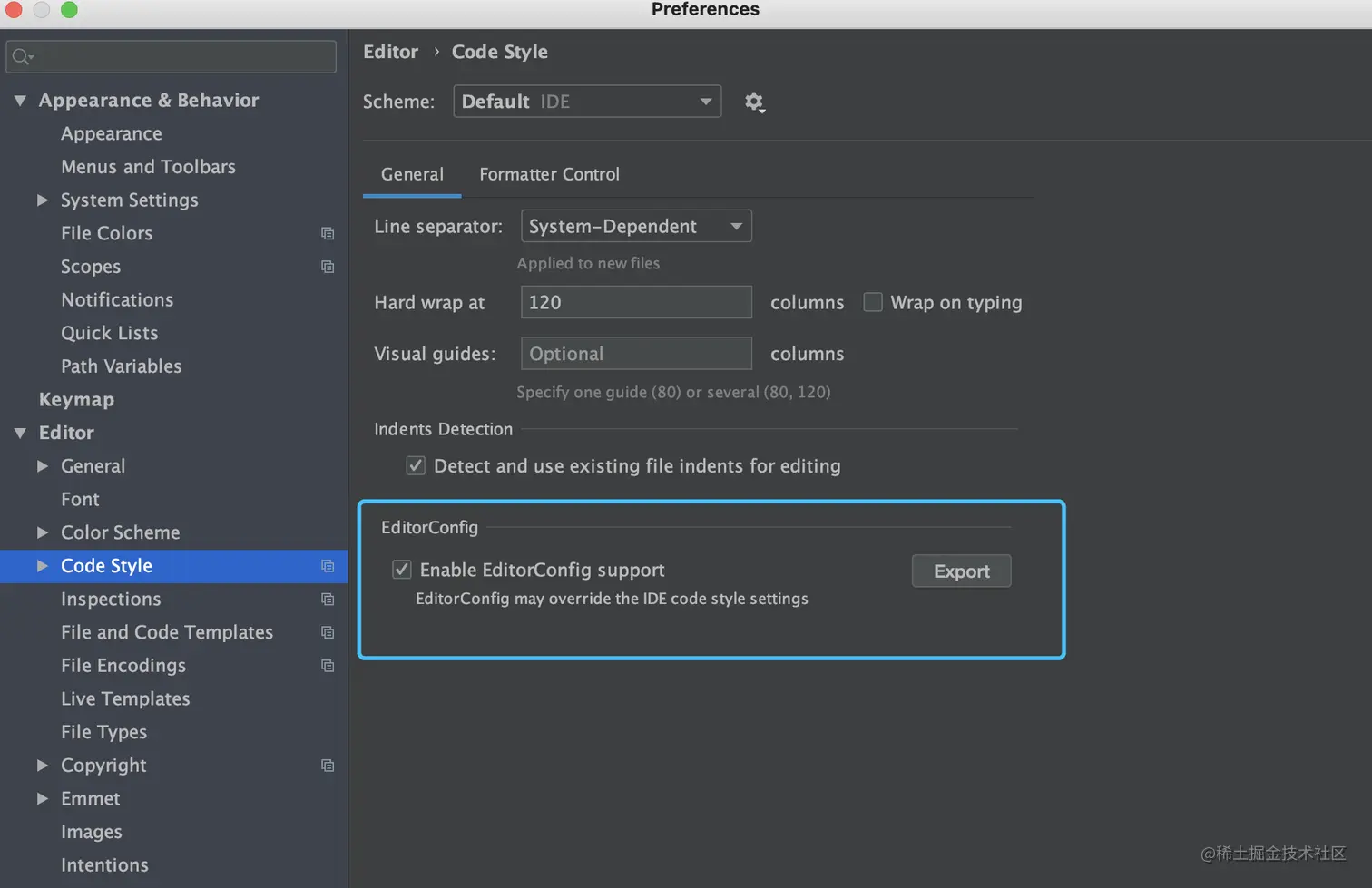This screenshot has width=1372, height=888.
Task: Disable Enable EditorConfig support checkbox
Action: tap(402, 570)
